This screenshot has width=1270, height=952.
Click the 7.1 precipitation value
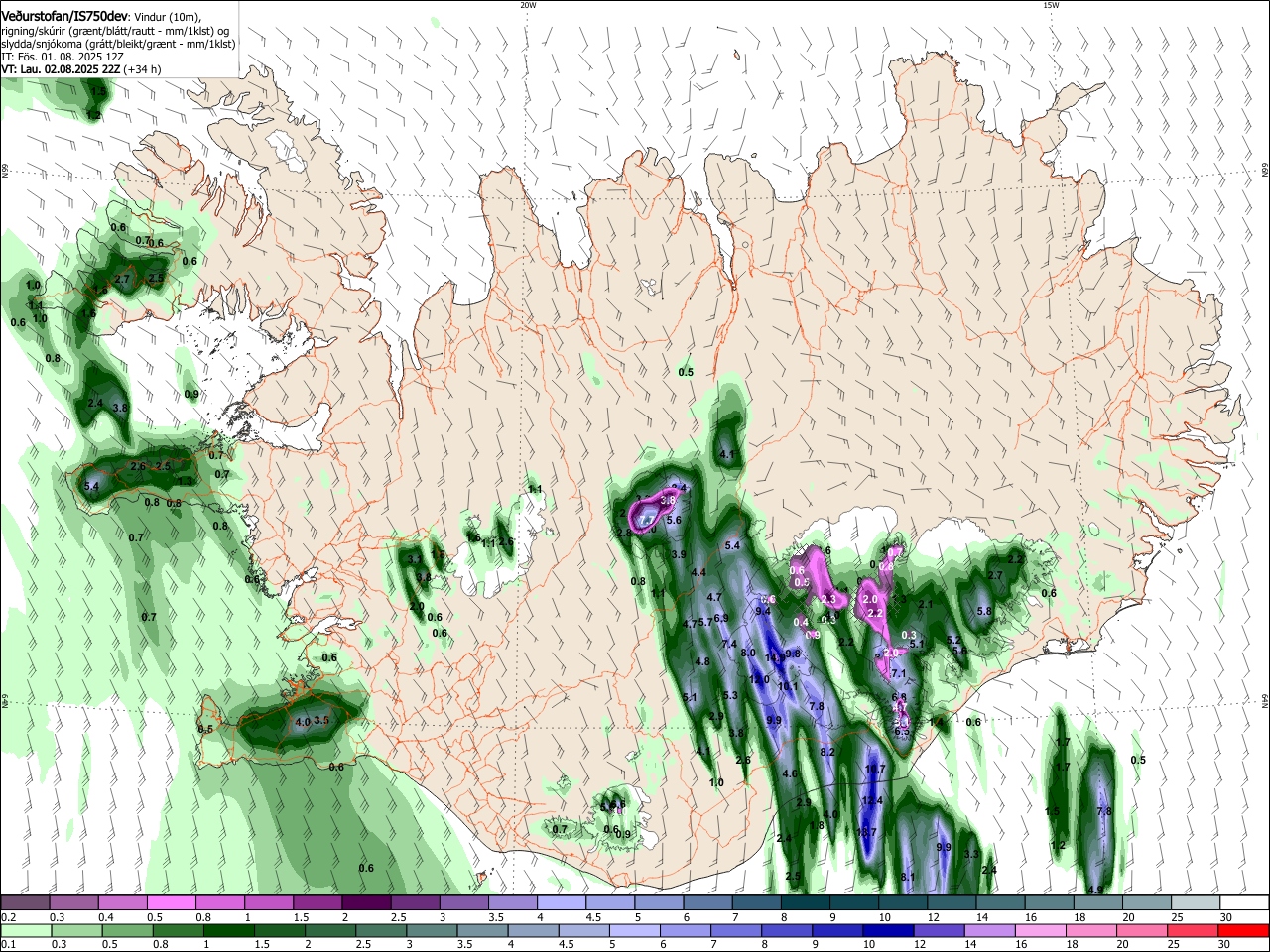point(899,673)
